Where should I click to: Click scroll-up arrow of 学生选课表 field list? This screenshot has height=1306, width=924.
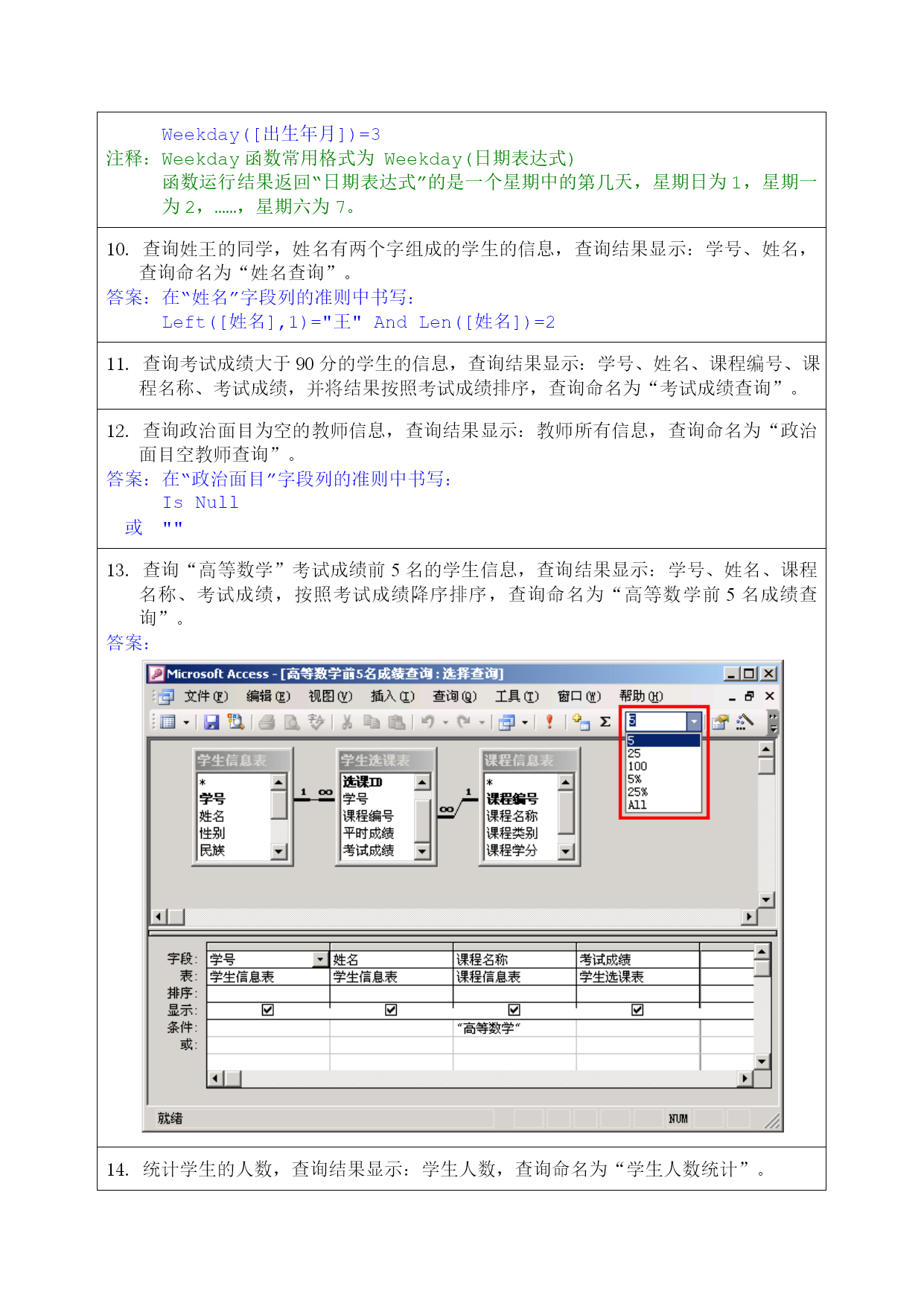click(x=422, y=782)
